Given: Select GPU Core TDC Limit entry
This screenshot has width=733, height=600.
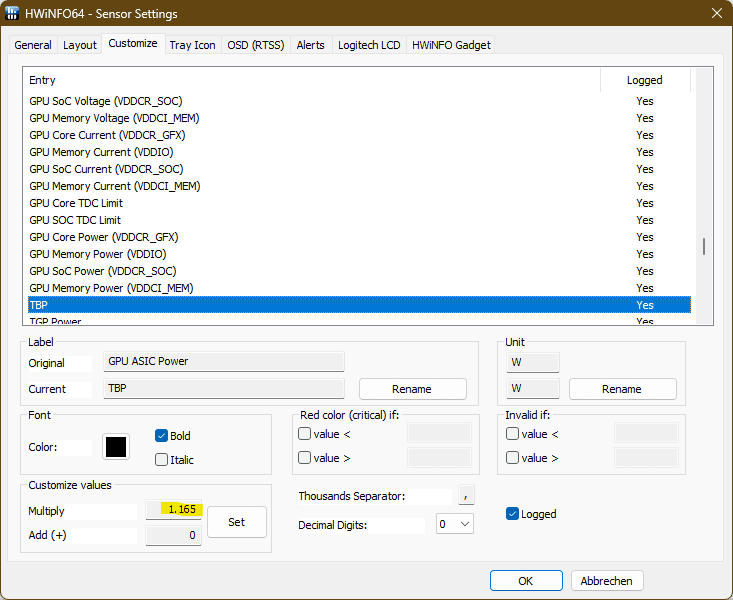Looking at the screenshot, I should pos(359,203).
